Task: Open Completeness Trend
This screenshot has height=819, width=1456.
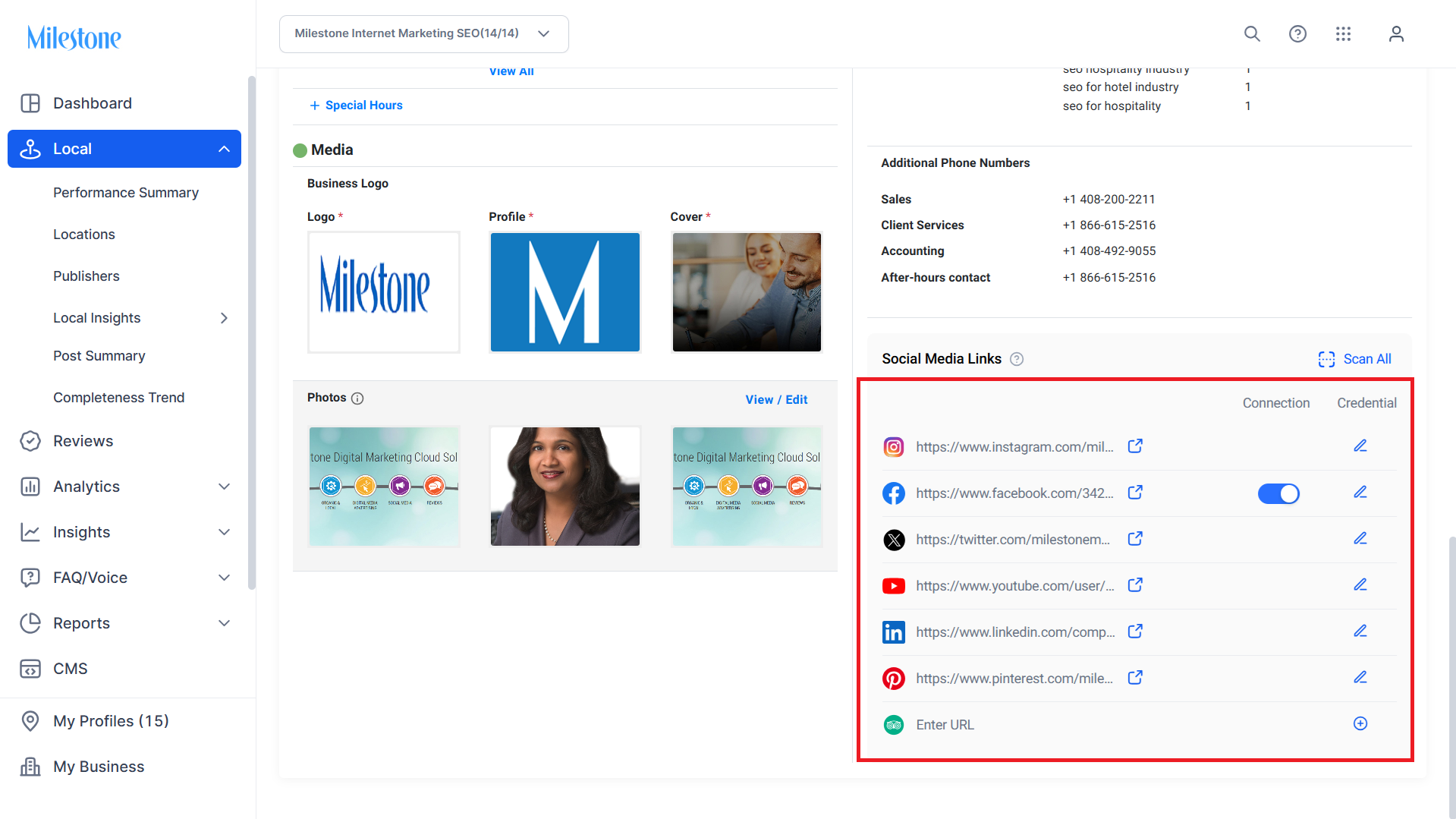Action: point(119,398)
